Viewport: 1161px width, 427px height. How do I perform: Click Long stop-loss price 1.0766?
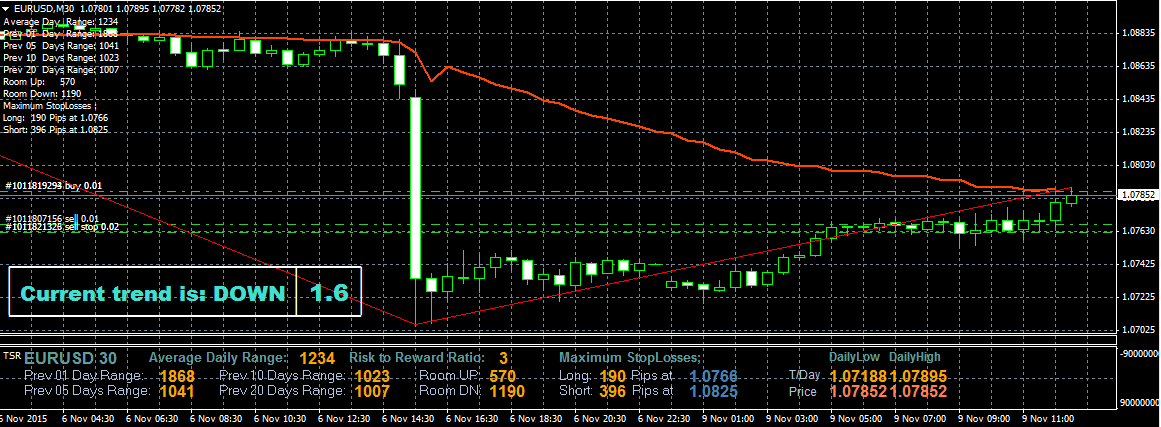click(713, 375)
